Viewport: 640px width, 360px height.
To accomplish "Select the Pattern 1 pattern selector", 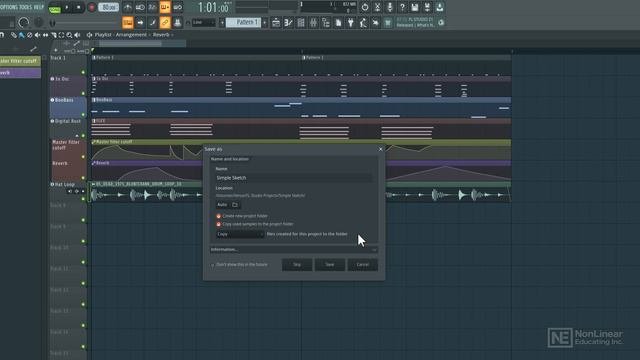I will pyautogui.click(x=244, y=22).
